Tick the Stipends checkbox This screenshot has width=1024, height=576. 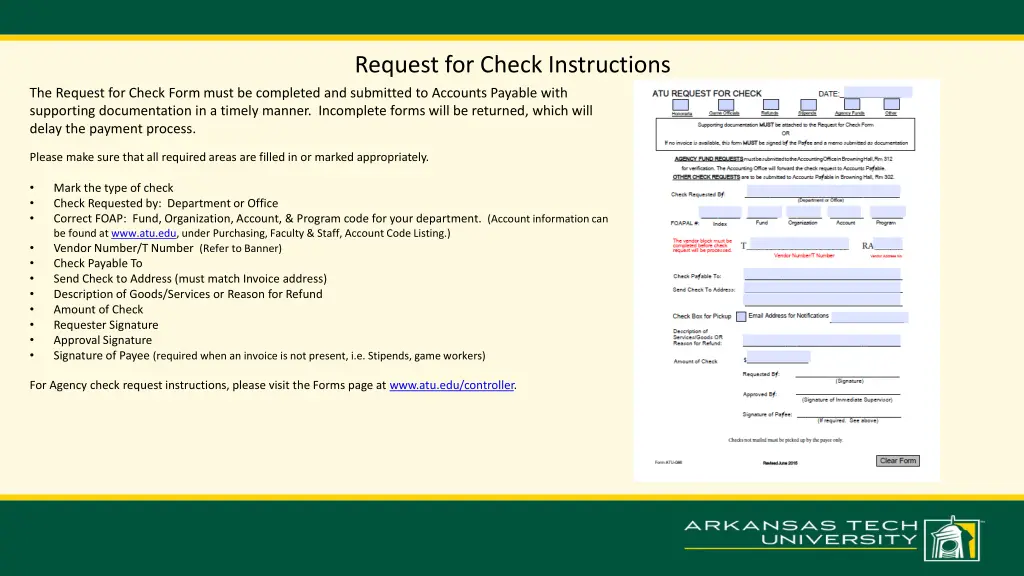pos(808,104)
